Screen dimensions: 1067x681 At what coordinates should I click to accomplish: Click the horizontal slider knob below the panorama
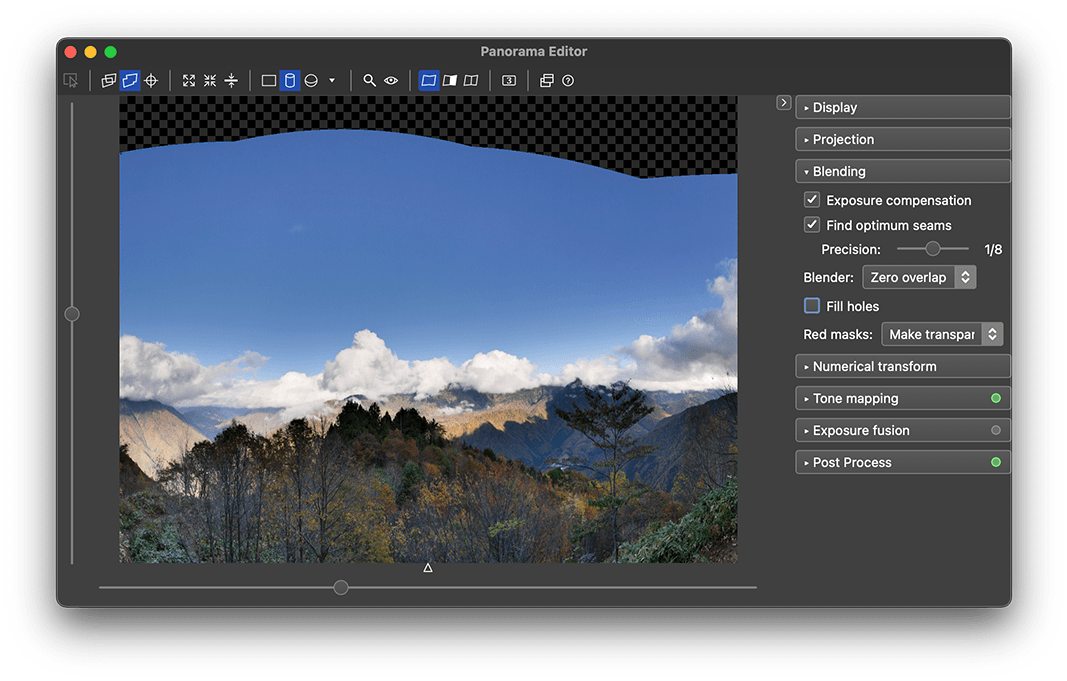pos(341,588)
